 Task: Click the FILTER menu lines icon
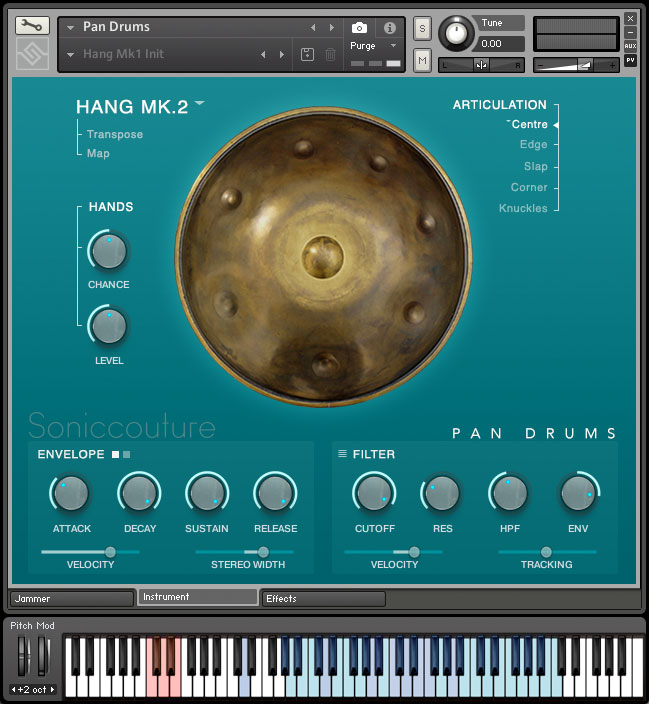pos(342,454)
